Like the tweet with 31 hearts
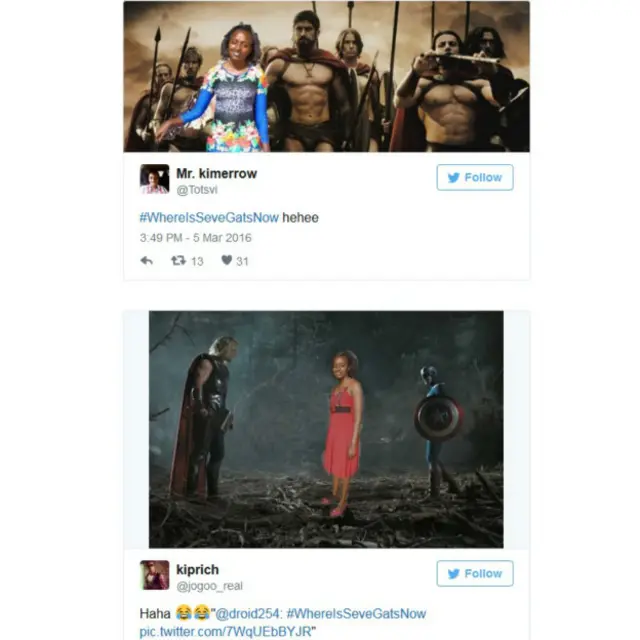 pyautogui.click(x=227, y=260)
